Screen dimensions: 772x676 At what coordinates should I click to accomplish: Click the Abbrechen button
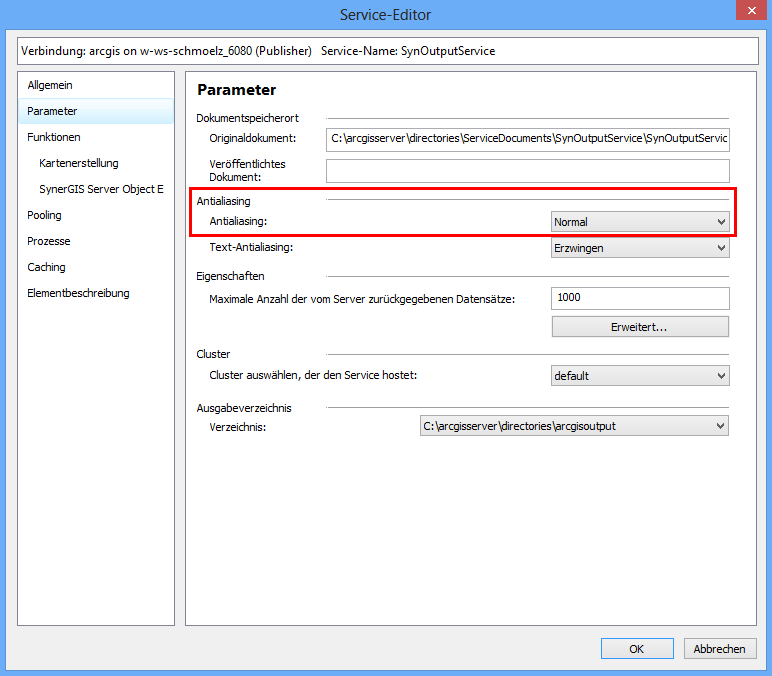tap(720, 649)
